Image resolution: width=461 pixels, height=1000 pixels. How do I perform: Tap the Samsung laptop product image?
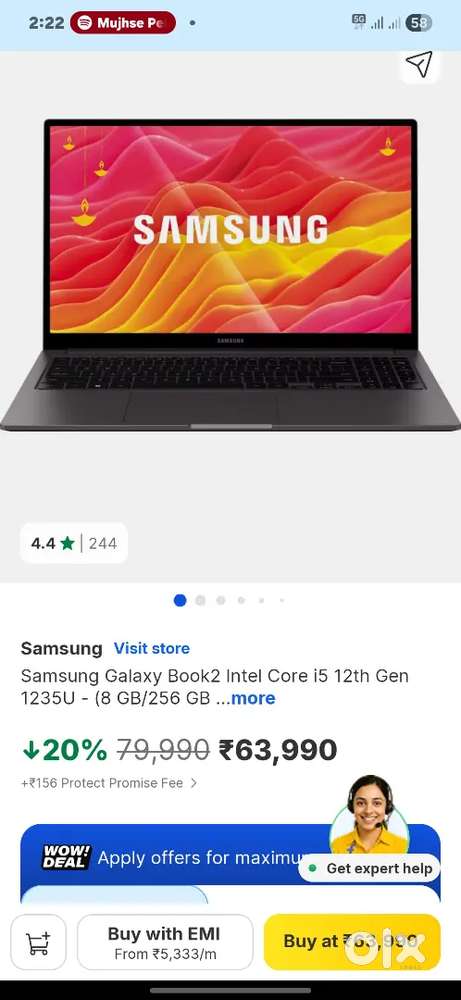pyautogui.click(x=230, y=274)
